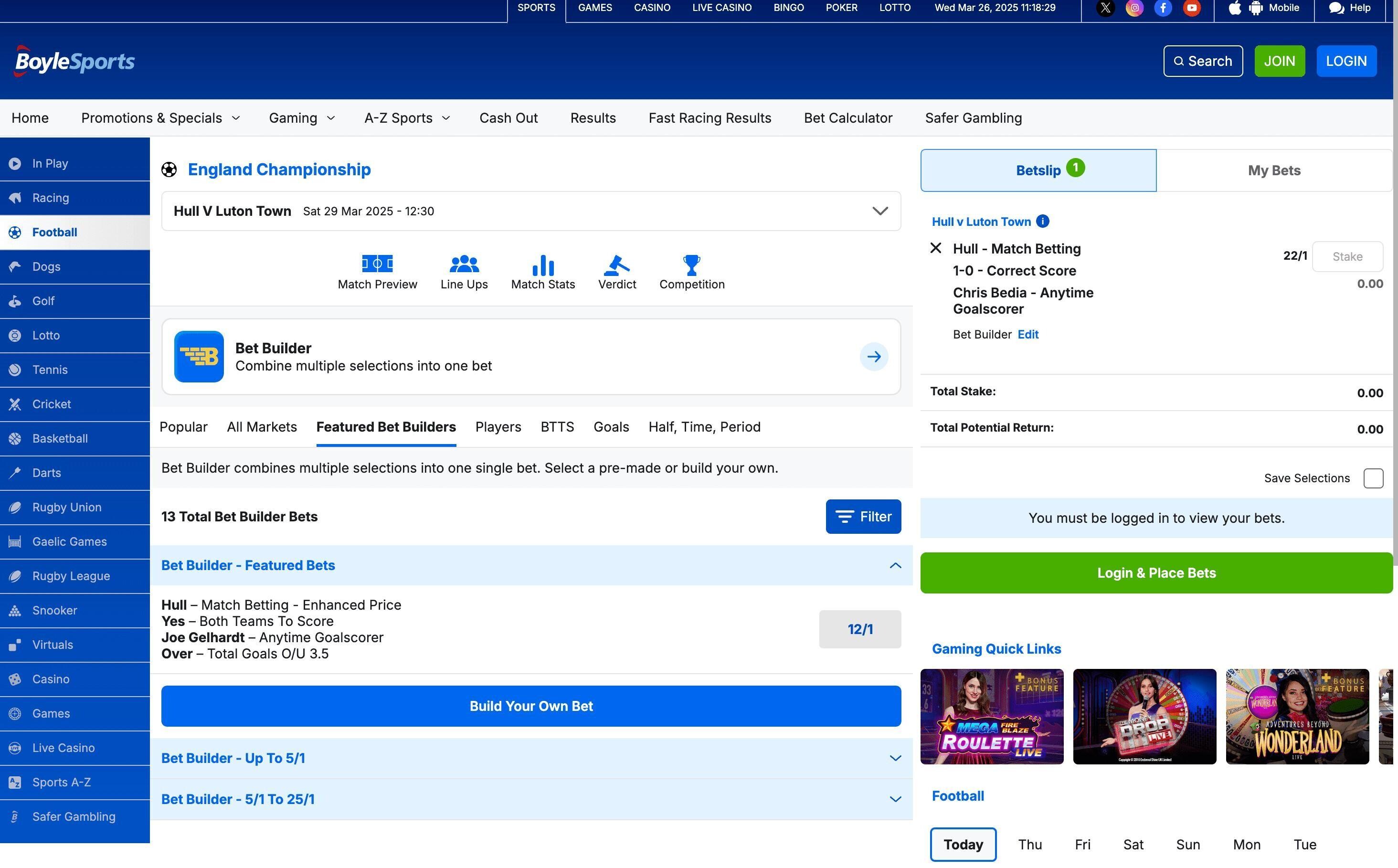This screenshot has width=1398, height=868.
Task: Open Mega Fire Blaze Roulette Live thumbnail
Action: coord(992,717)
